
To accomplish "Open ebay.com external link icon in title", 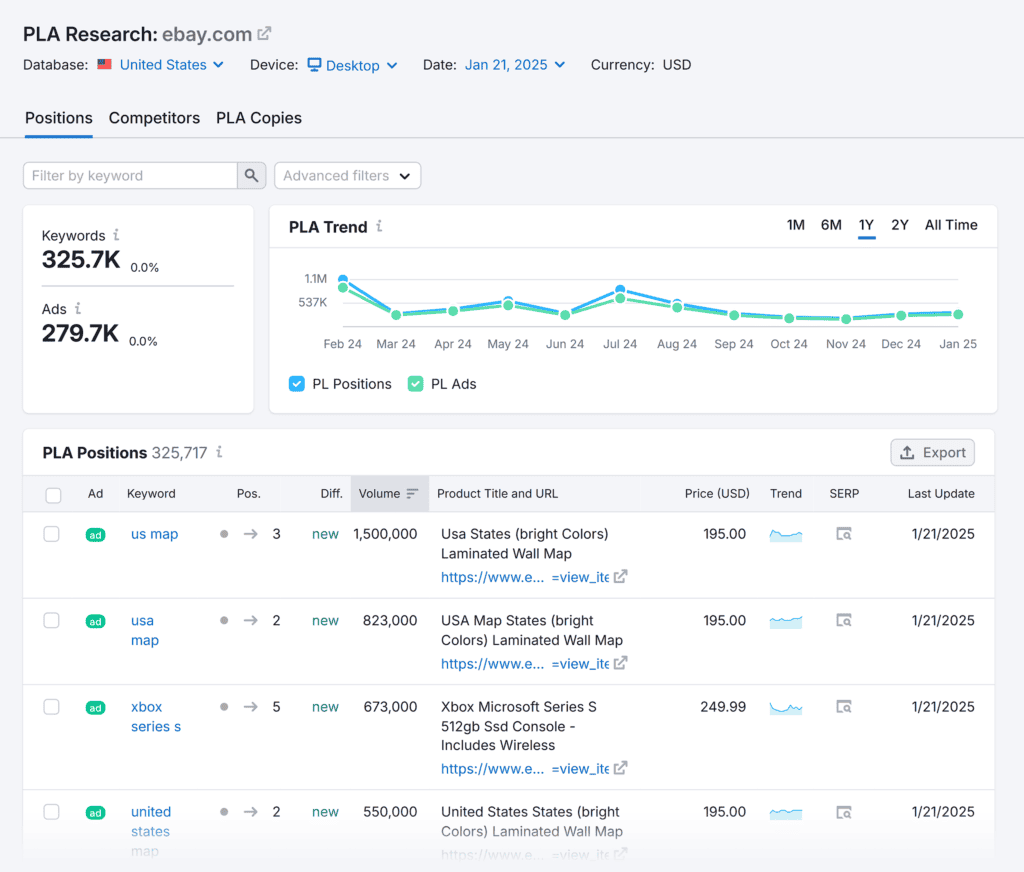I will point(264,34).
